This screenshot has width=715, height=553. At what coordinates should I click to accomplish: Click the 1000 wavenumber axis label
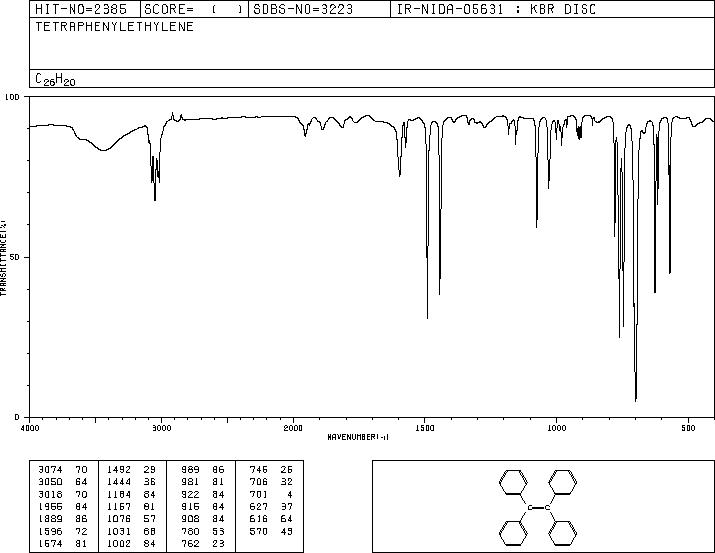coord(556,428)
